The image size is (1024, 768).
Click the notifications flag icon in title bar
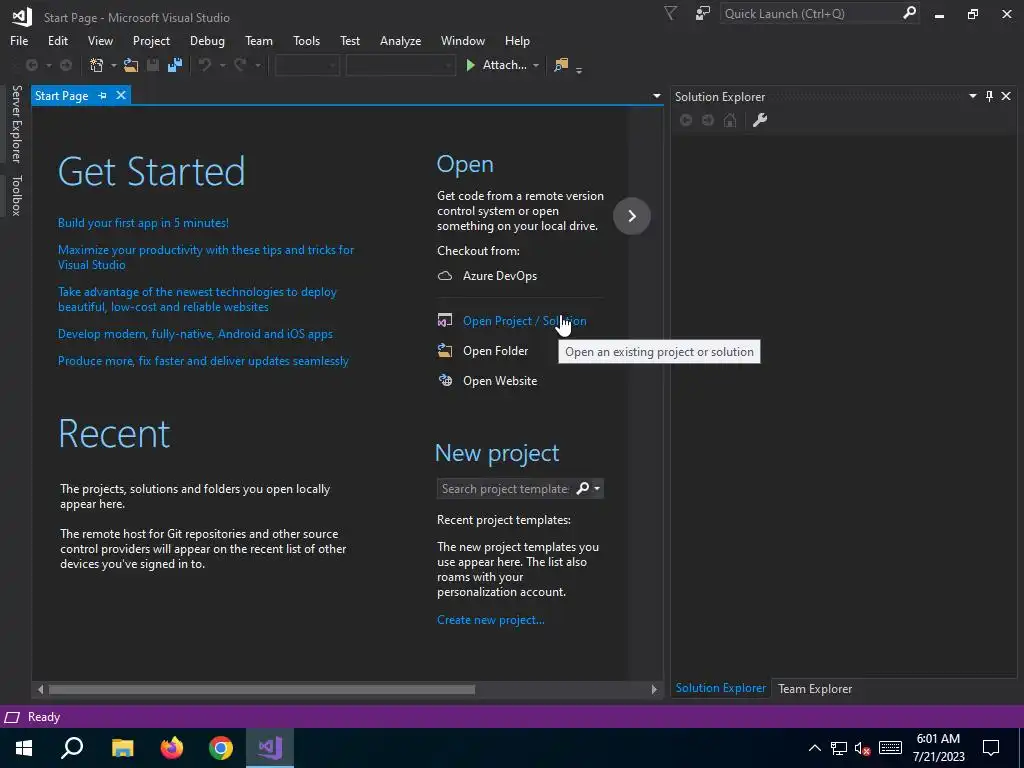670,13
